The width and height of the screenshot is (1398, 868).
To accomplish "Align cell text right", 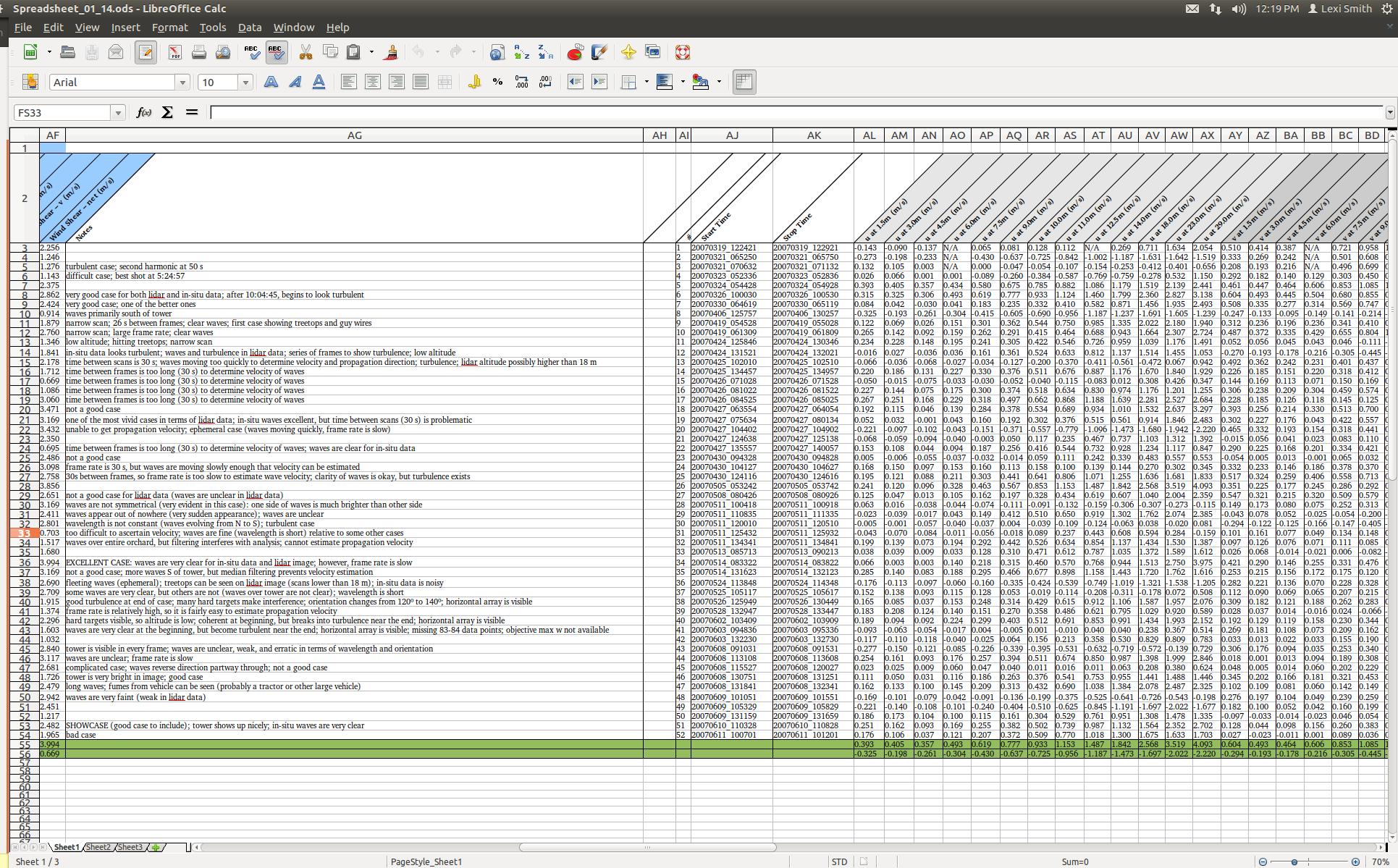I will point(396,82).
